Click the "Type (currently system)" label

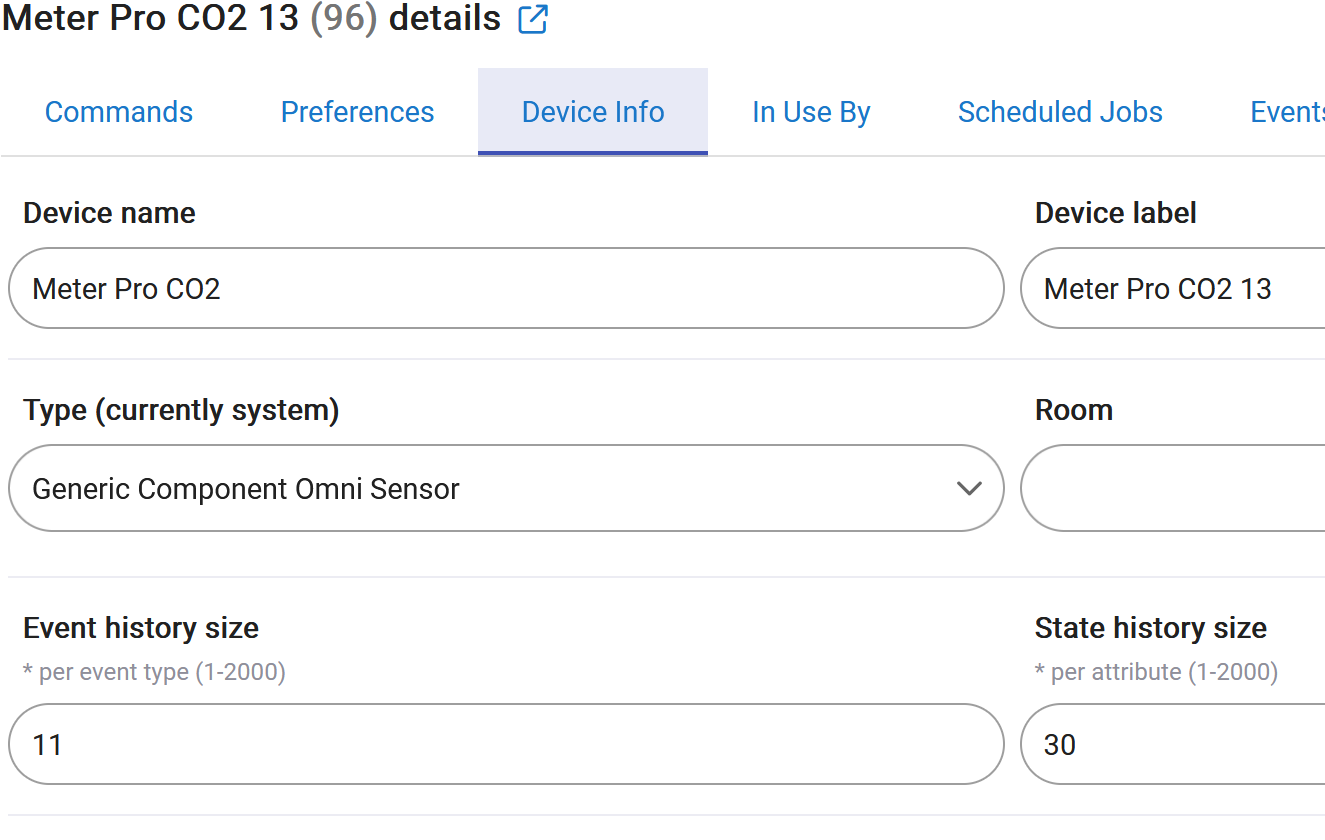point(181,410)
